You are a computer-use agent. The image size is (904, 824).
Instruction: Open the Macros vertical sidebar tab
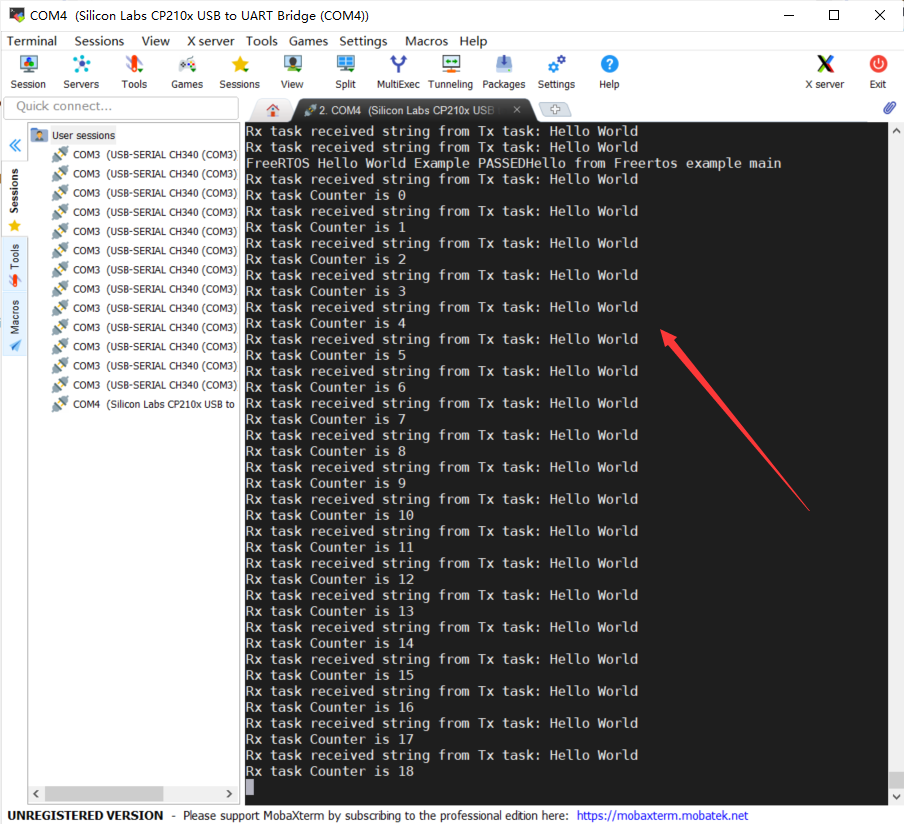click(x=14, y=326)
